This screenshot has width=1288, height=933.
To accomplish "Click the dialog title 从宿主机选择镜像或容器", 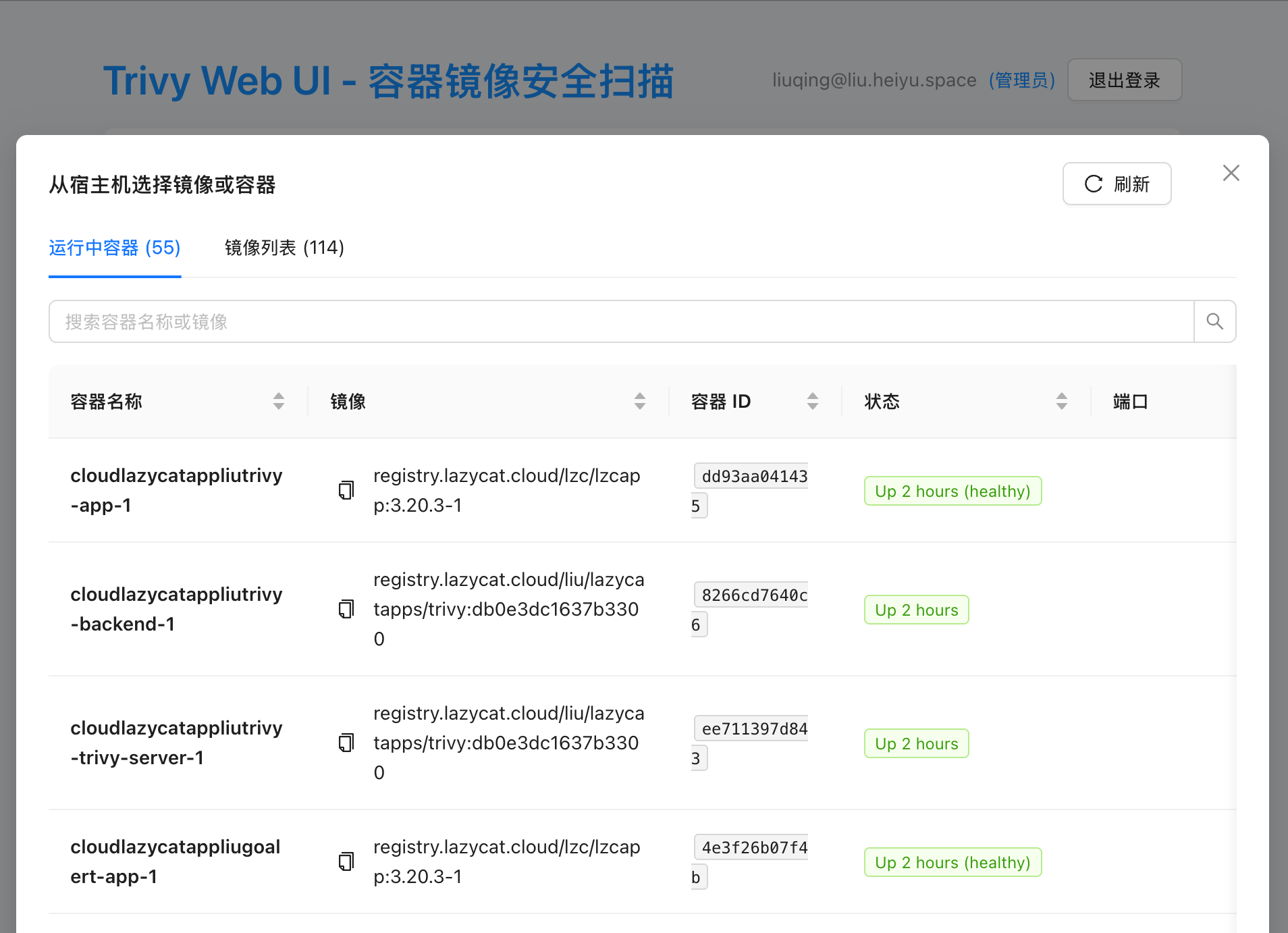I will click(x=162, y=184).
